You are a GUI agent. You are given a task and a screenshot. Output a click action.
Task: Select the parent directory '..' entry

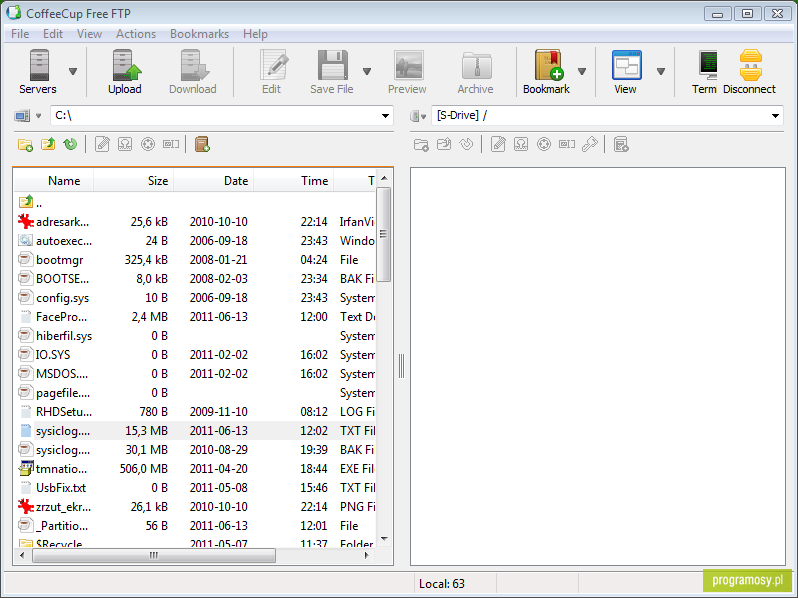click(195, 203)
